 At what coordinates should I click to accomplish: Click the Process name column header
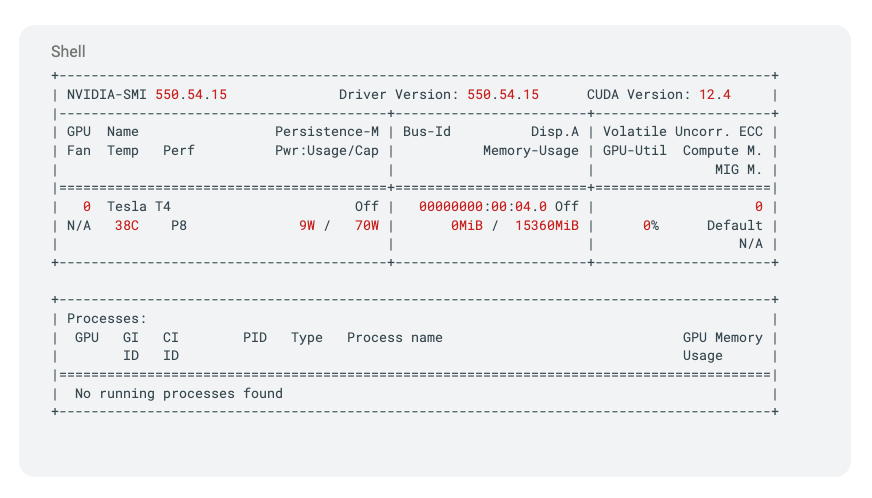(x=394, y=338)
